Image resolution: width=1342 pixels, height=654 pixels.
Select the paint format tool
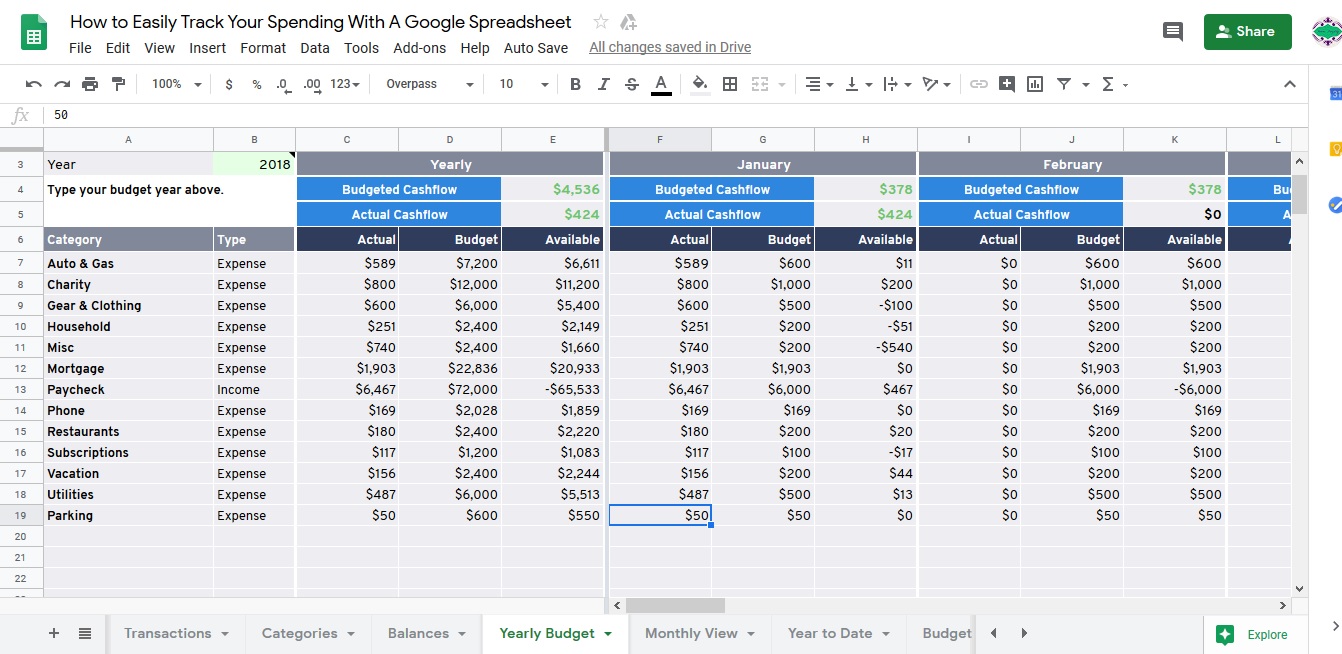119,84
